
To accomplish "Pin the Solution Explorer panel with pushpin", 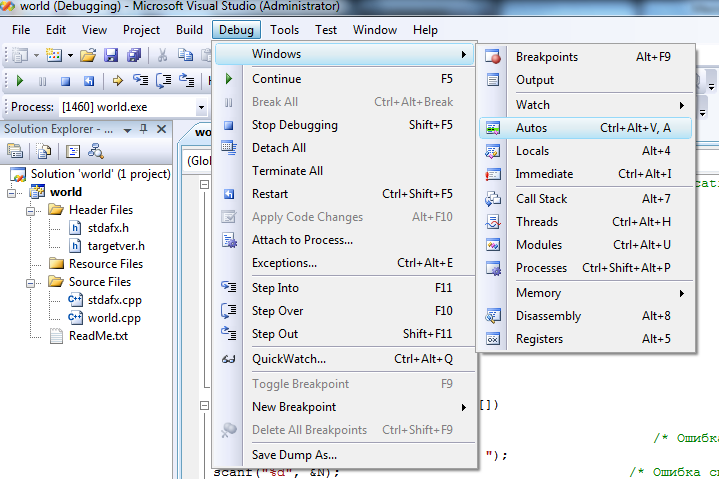I will [144, 129].
